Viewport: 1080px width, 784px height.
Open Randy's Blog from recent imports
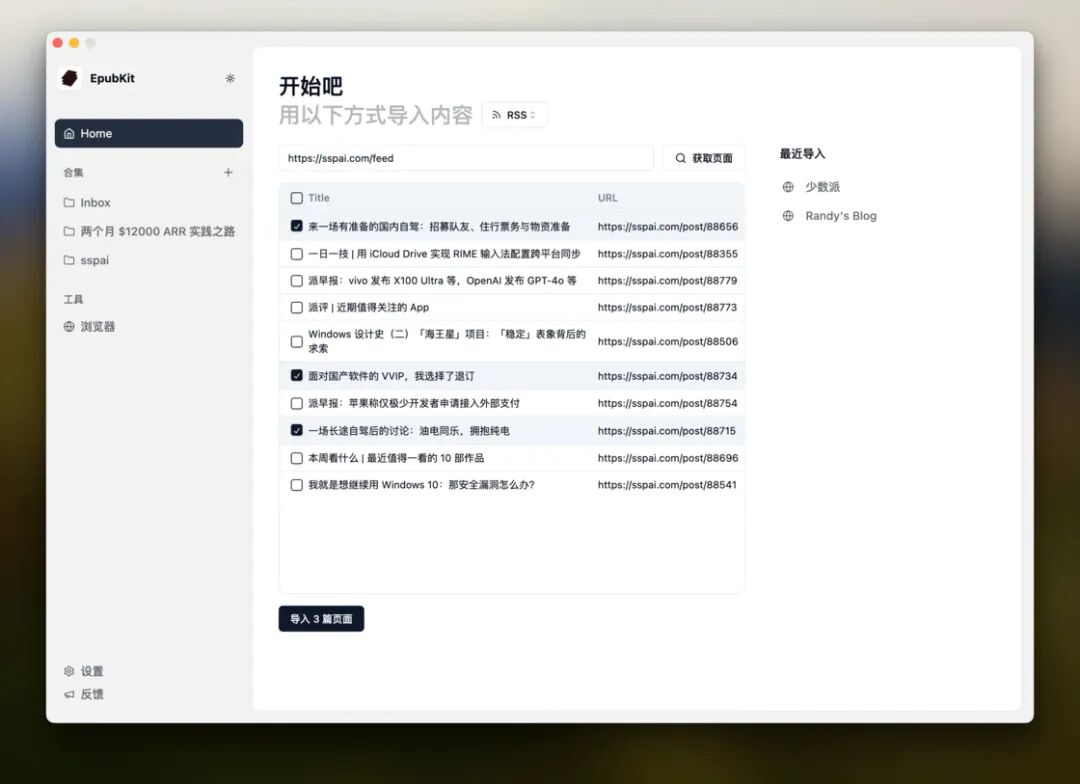pos(841,216)
